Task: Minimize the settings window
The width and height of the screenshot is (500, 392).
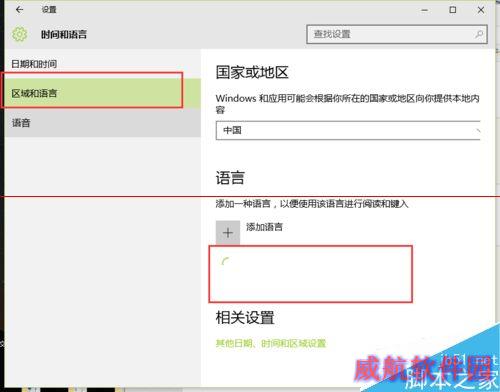Action: tap(424, 10)
